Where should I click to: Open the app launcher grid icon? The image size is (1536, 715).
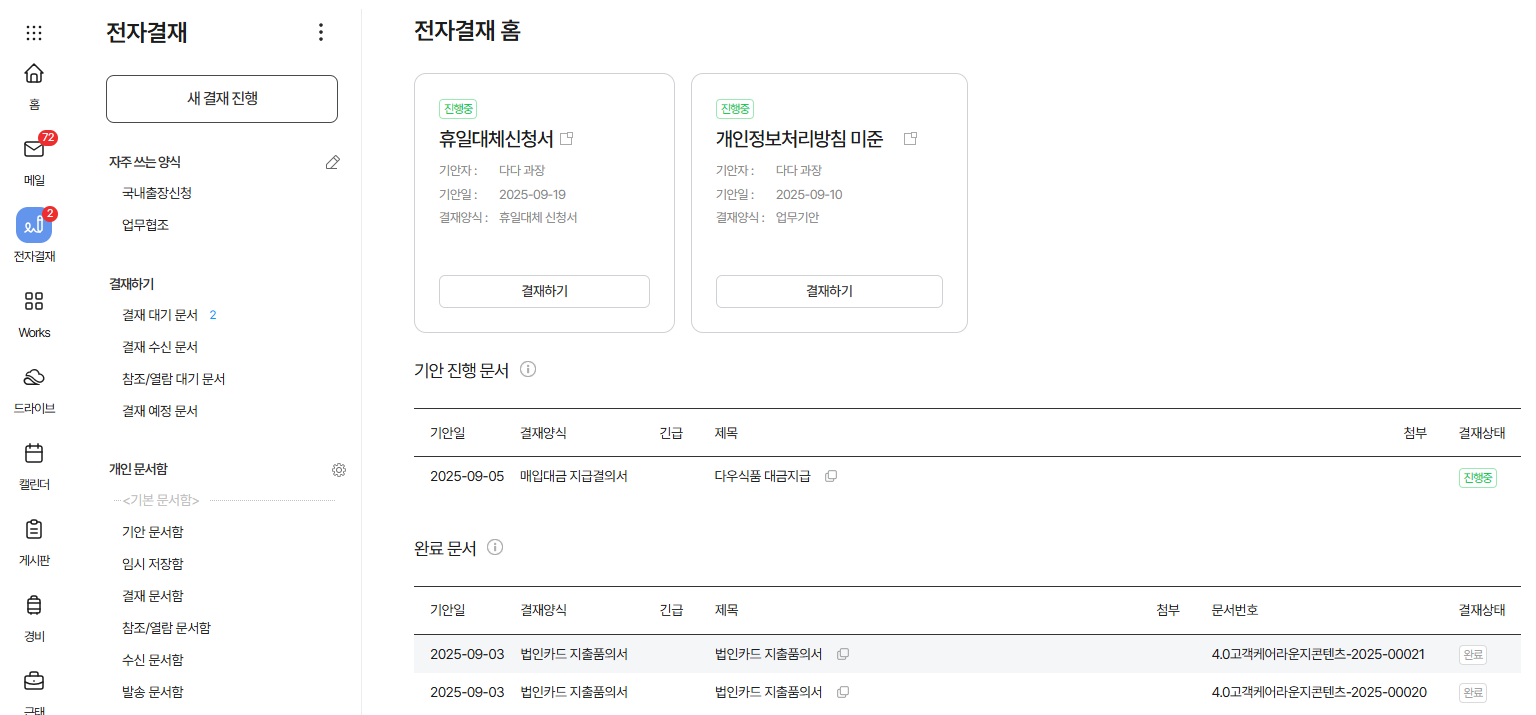pos(34,32)
